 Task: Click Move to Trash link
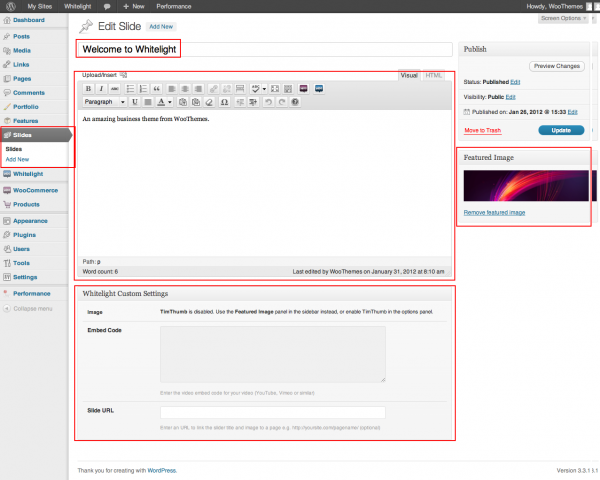tap(483, 131)
